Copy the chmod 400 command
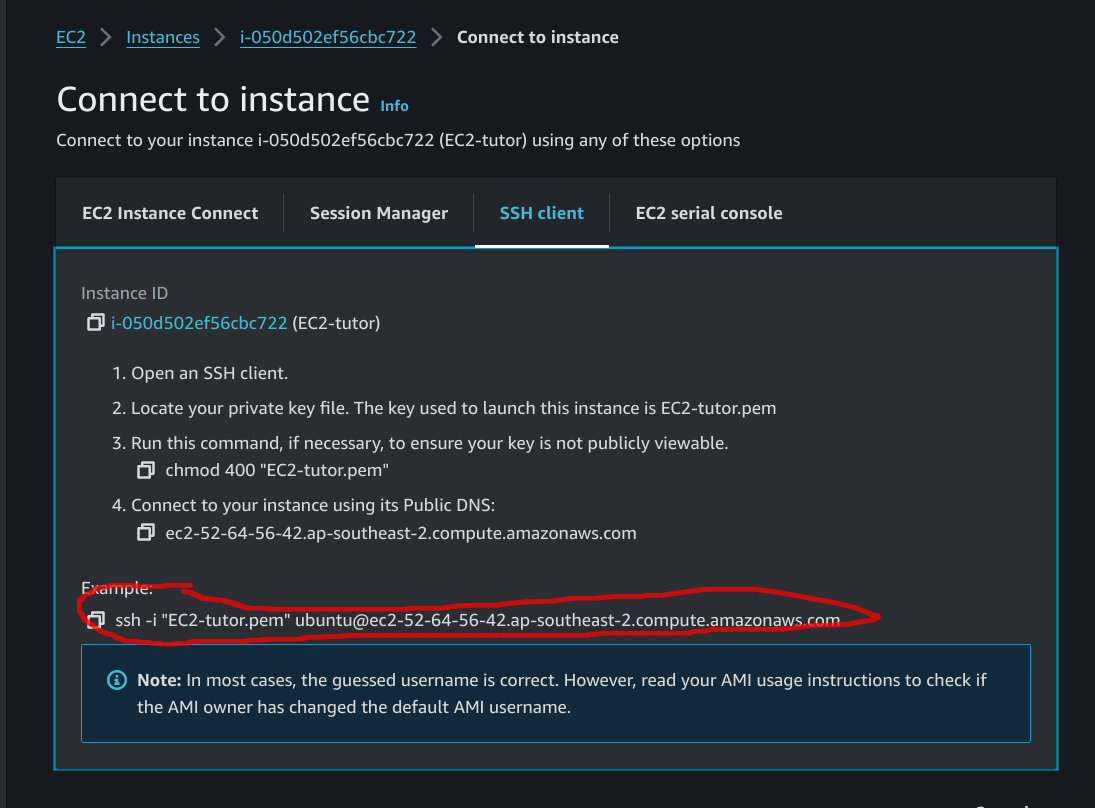This screenshot has height=808, width=1095. click(x=147, y=470)
